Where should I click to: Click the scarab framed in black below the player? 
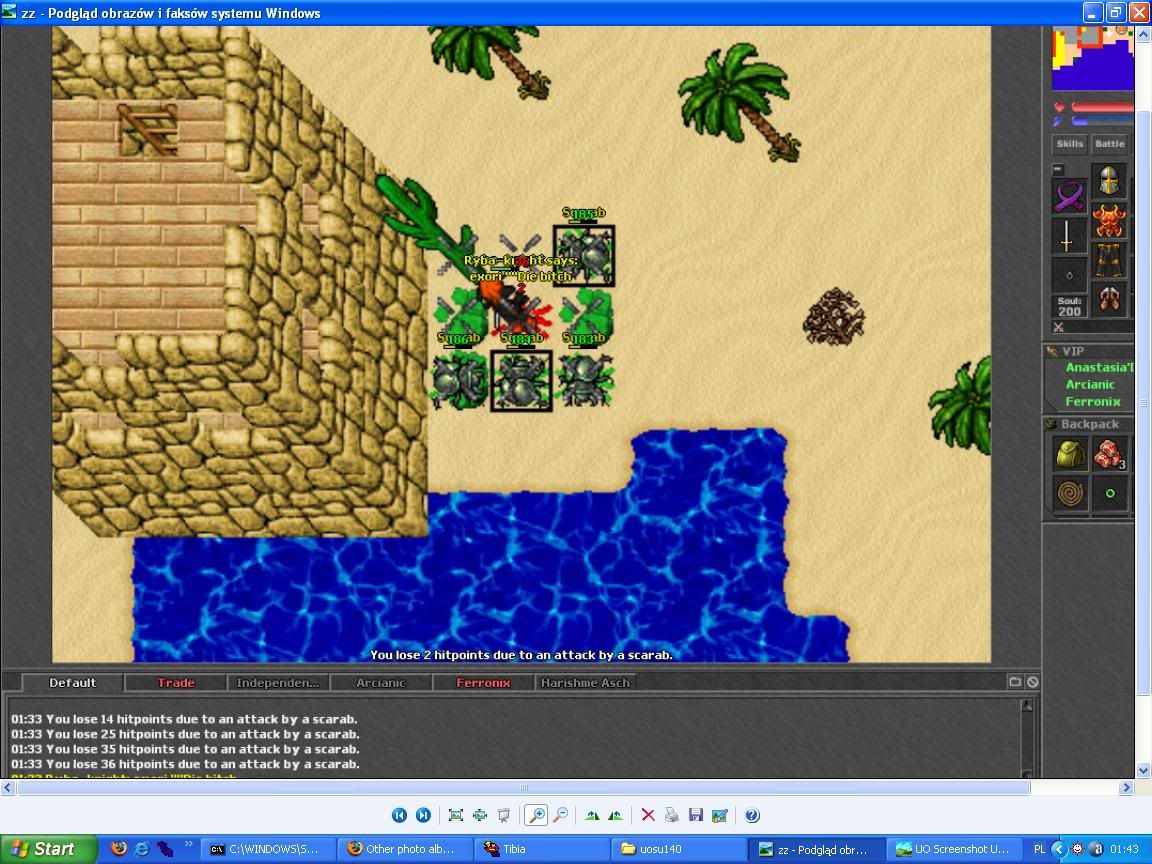pos(521,381)
